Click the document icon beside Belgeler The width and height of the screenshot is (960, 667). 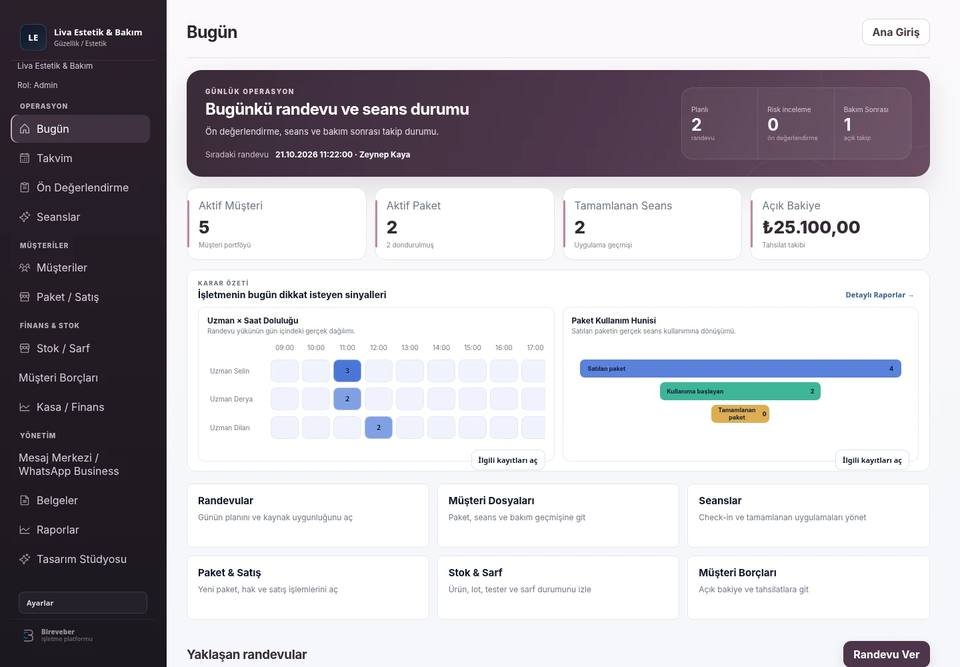[24, 500]
